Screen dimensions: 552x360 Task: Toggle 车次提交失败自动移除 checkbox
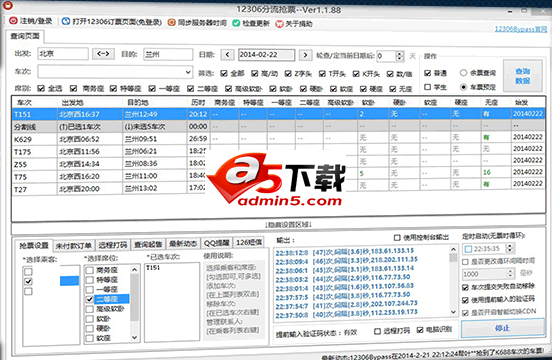click(x=465, y=287)
